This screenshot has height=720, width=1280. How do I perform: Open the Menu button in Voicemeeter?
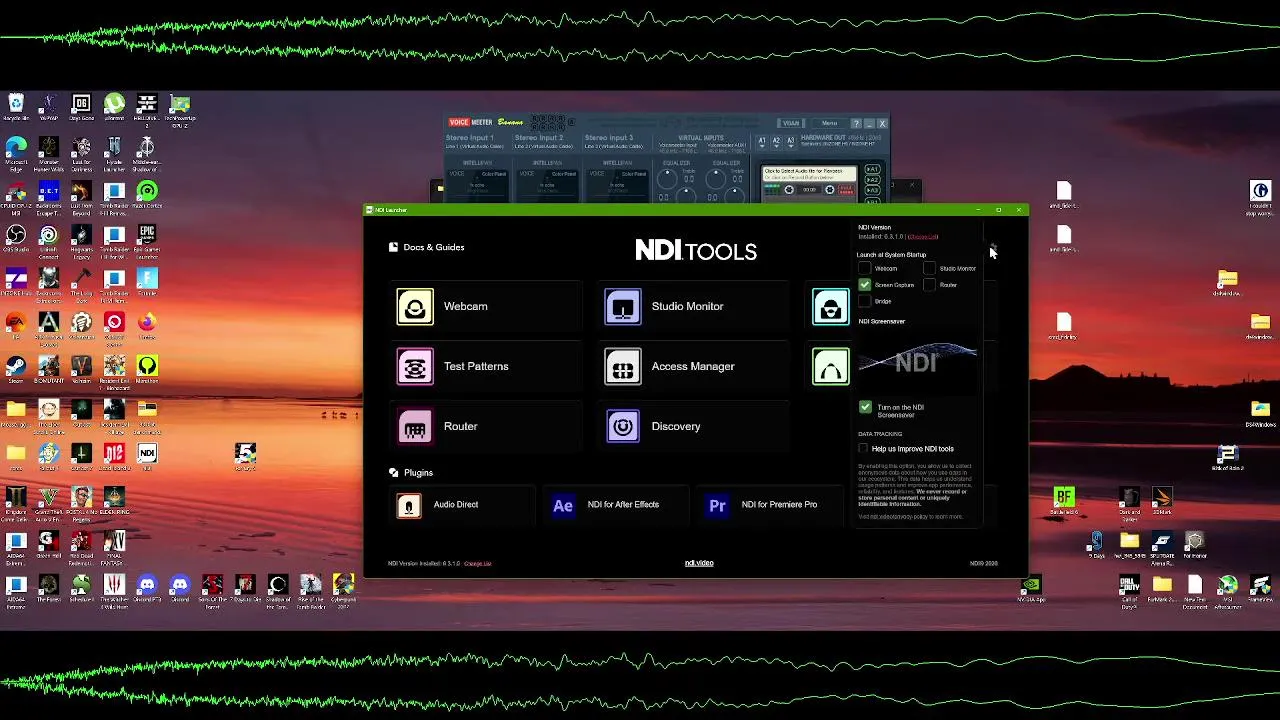[x=829, y=123]
